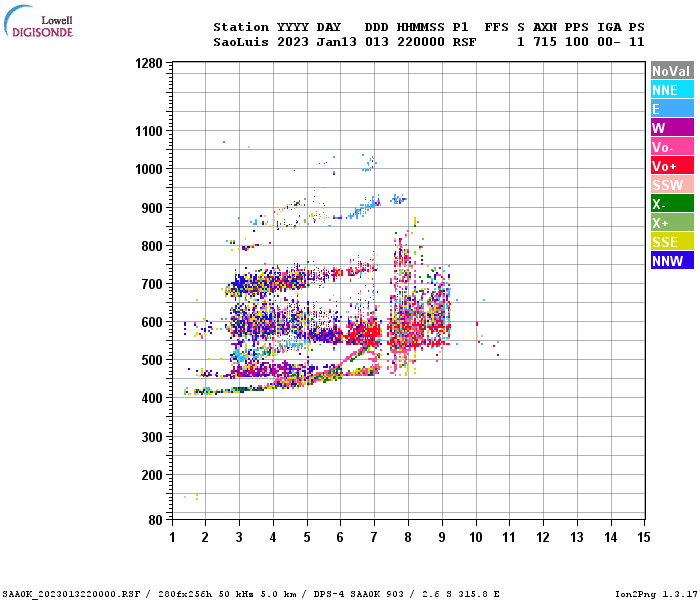Click the 3 MHz frequency axis label

(x=239, y=537)
